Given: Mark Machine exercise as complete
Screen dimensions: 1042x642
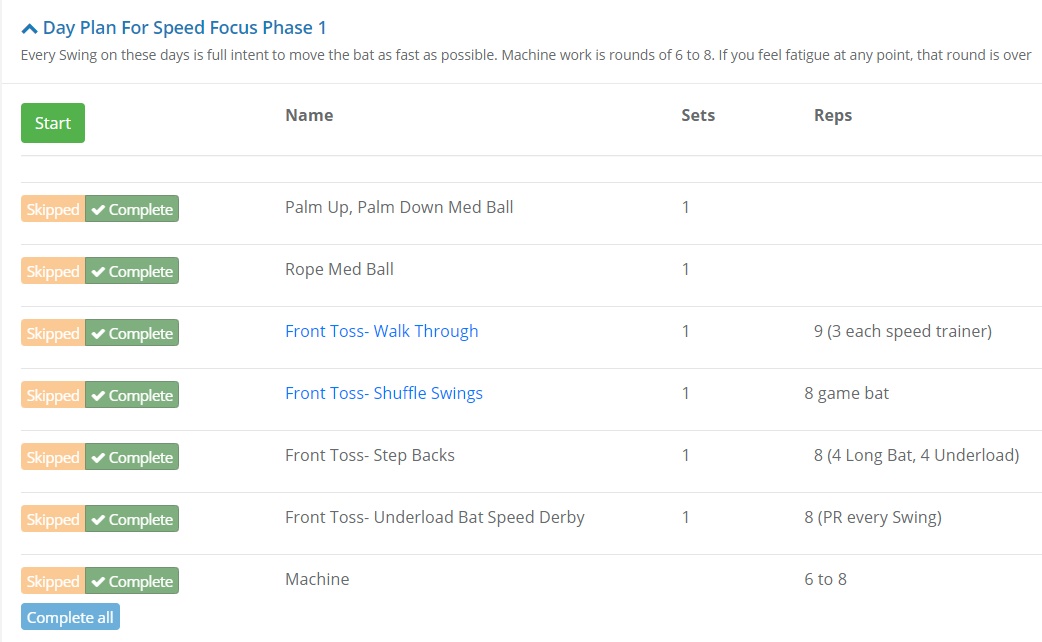Looking at the screenshot, I should click(x=132, y=581).
